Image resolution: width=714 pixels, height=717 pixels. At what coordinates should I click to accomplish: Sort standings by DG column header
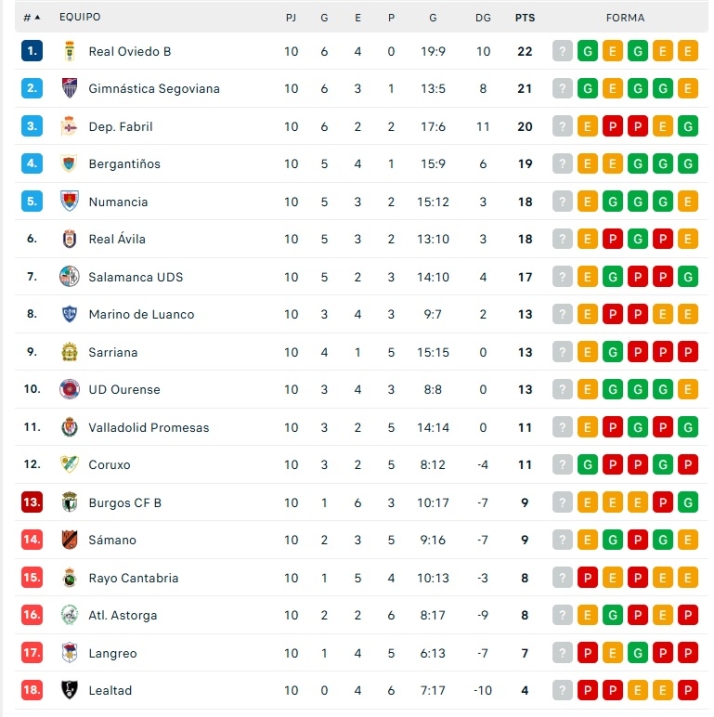coord(483,17)
